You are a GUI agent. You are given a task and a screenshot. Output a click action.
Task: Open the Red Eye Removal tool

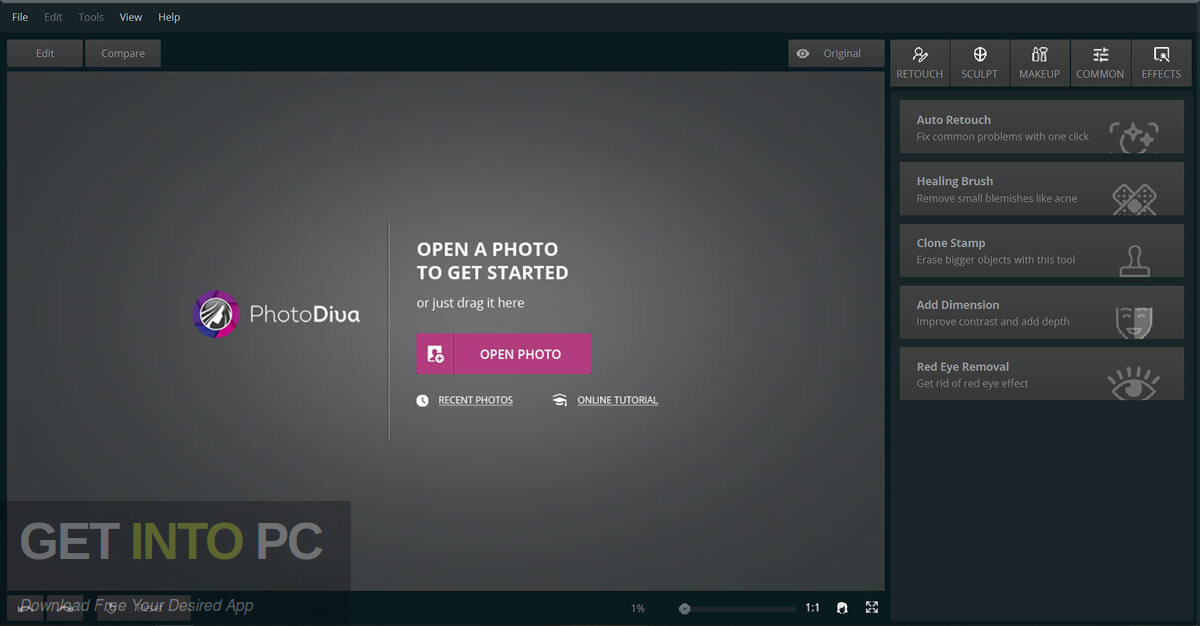pyautogui.click(x=1041, y=374)
